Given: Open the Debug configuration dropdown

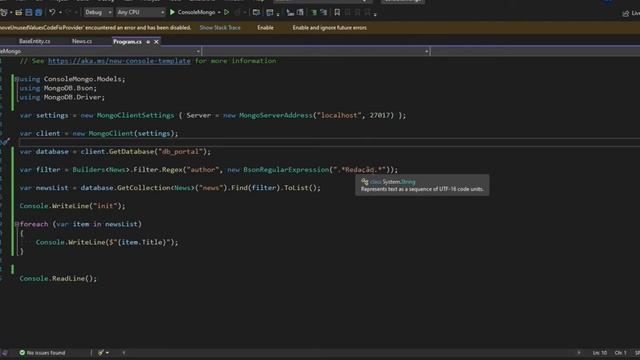Looking at the screenshot, I should point(98,12).
